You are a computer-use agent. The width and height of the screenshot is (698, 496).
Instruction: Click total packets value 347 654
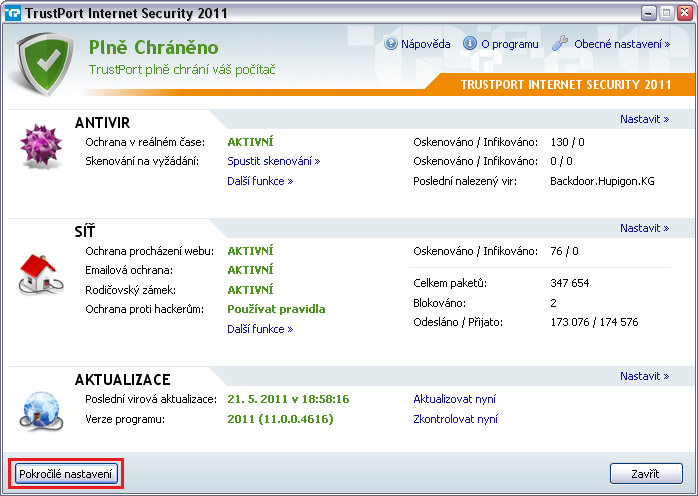point(570,283)
